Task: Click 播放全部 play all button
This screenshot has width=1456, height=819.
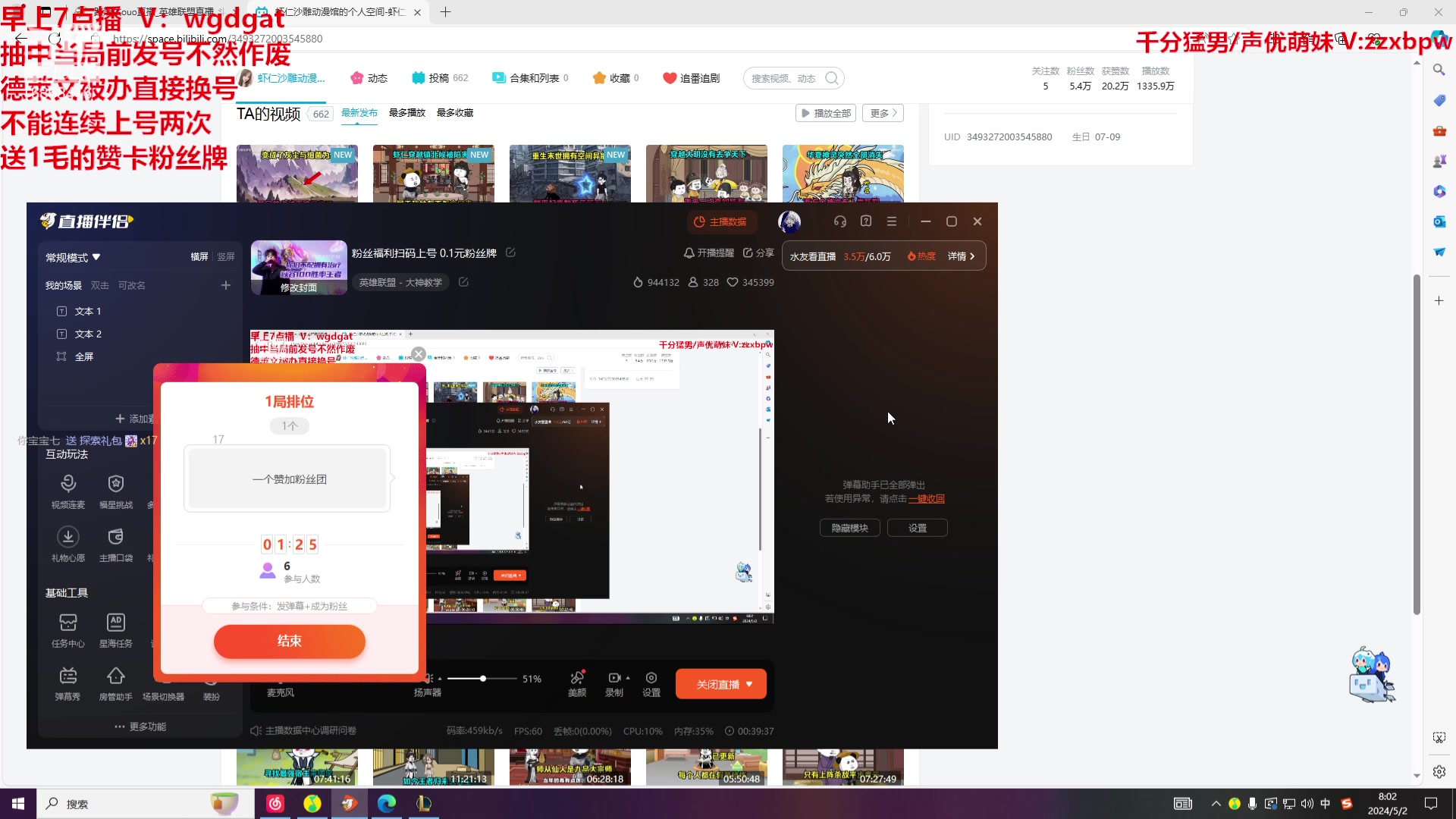Action: [x=826, y=113]
